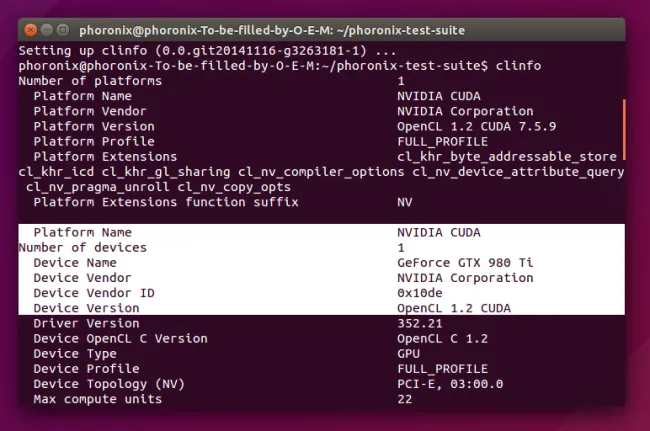Click 'cl_nv_pragma_unroll' extension text

pos(98,187)
